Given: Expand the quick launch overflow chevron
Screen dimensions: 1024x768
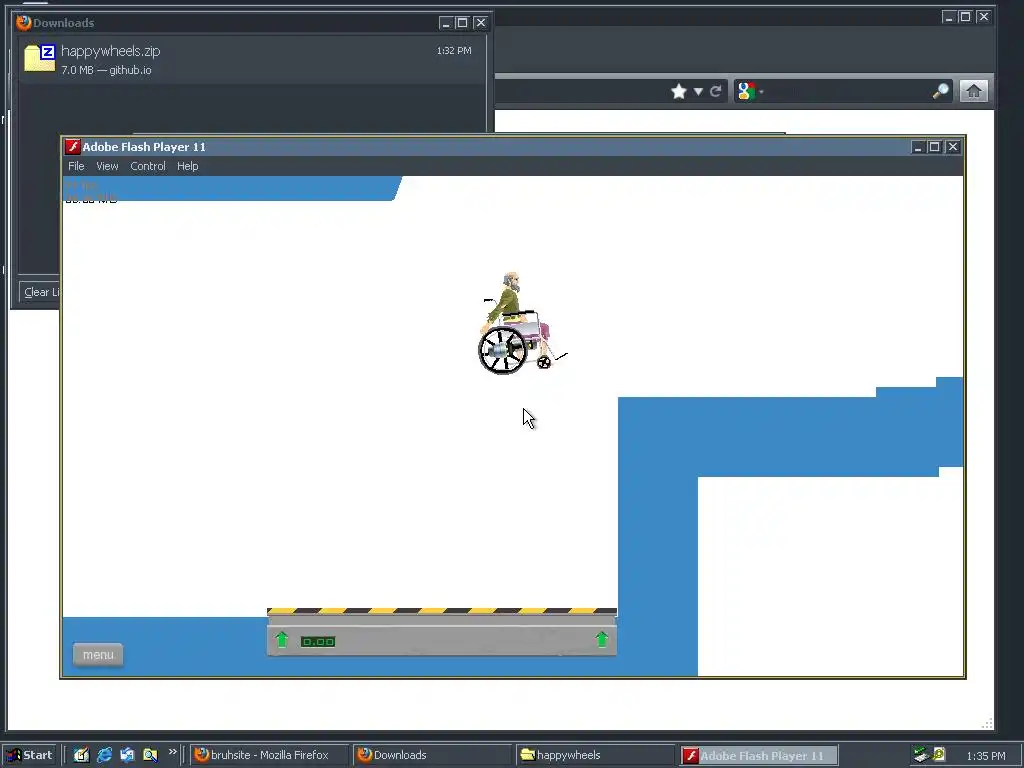Looking at the screenshot, I should (172, 752).
